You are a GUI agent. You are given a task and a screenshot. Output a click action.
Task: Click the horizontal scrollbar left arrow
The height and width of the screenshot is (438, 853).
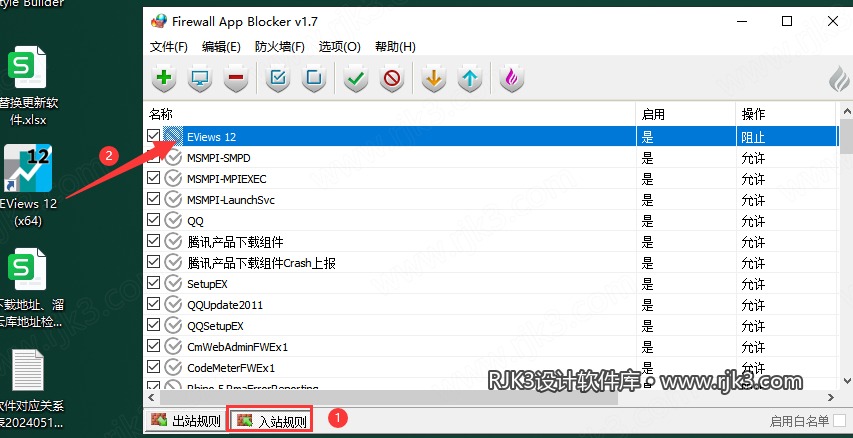pos(152,398)
